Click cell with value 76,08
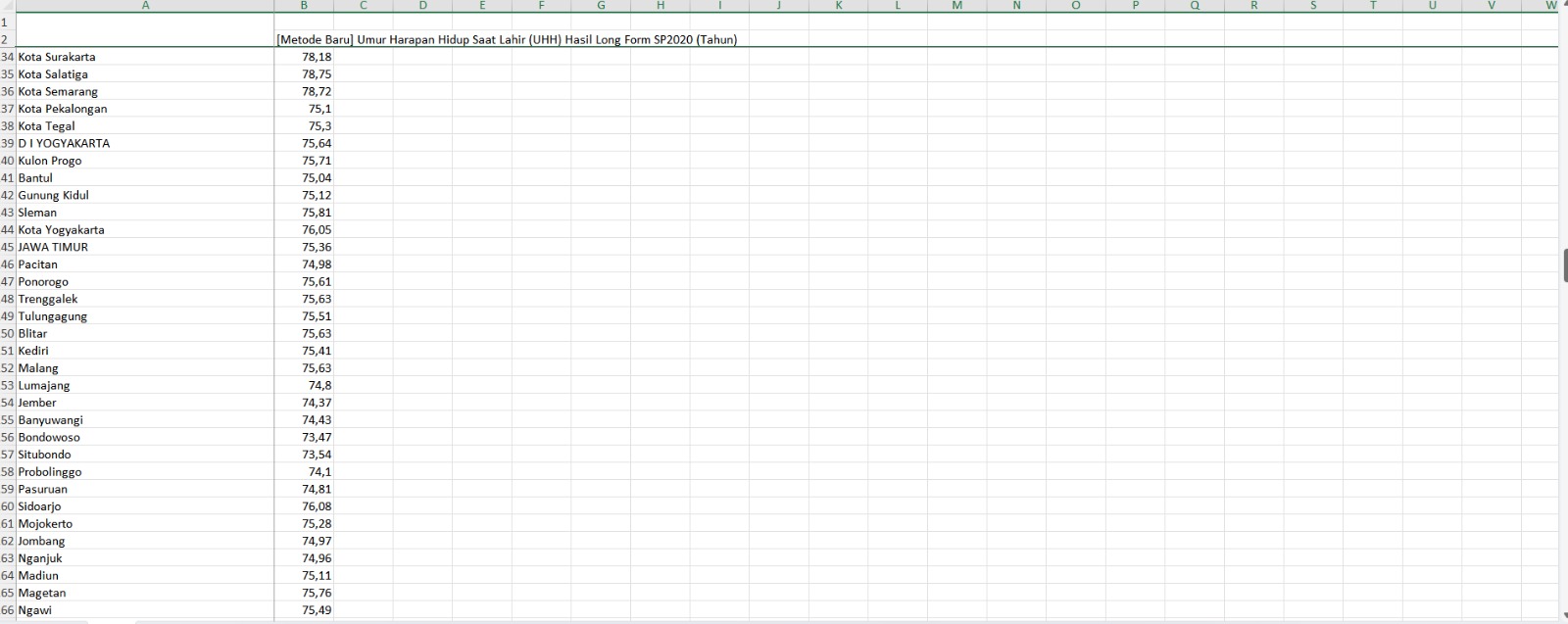 point(304,506)
